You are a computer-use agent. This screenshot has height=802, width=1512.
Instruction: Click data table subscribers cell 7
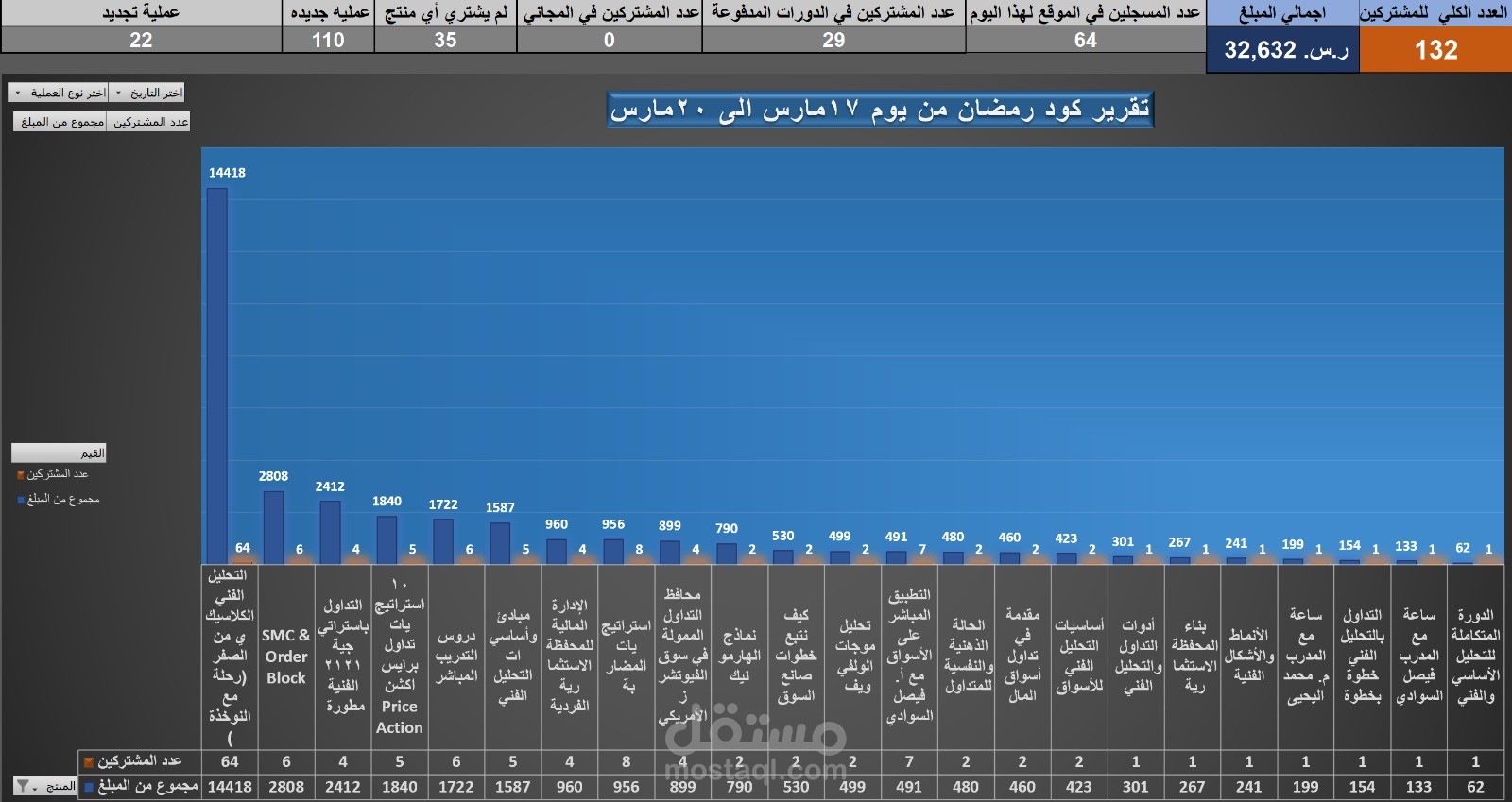pos(909,761)
